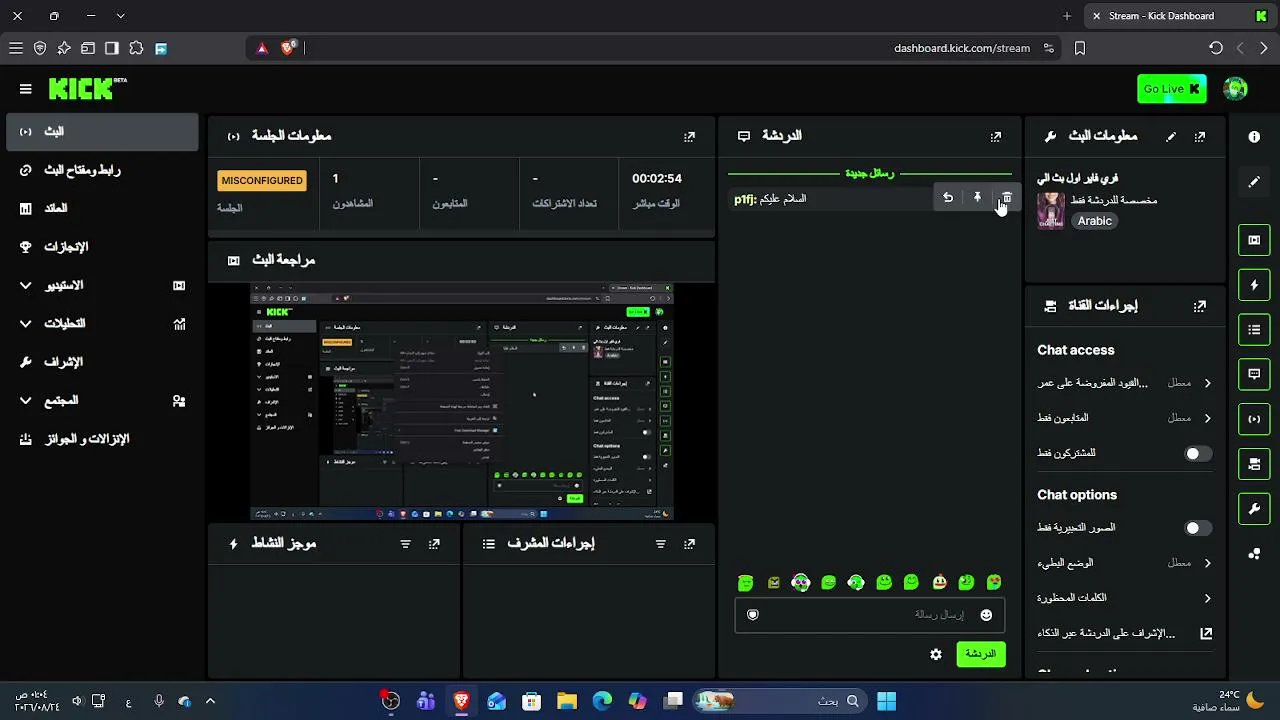Image resolution: width=1280 pixels, height=720 pixels.
Task: Pop out the معلومات الجلسة panel
Action: [689, 137]
